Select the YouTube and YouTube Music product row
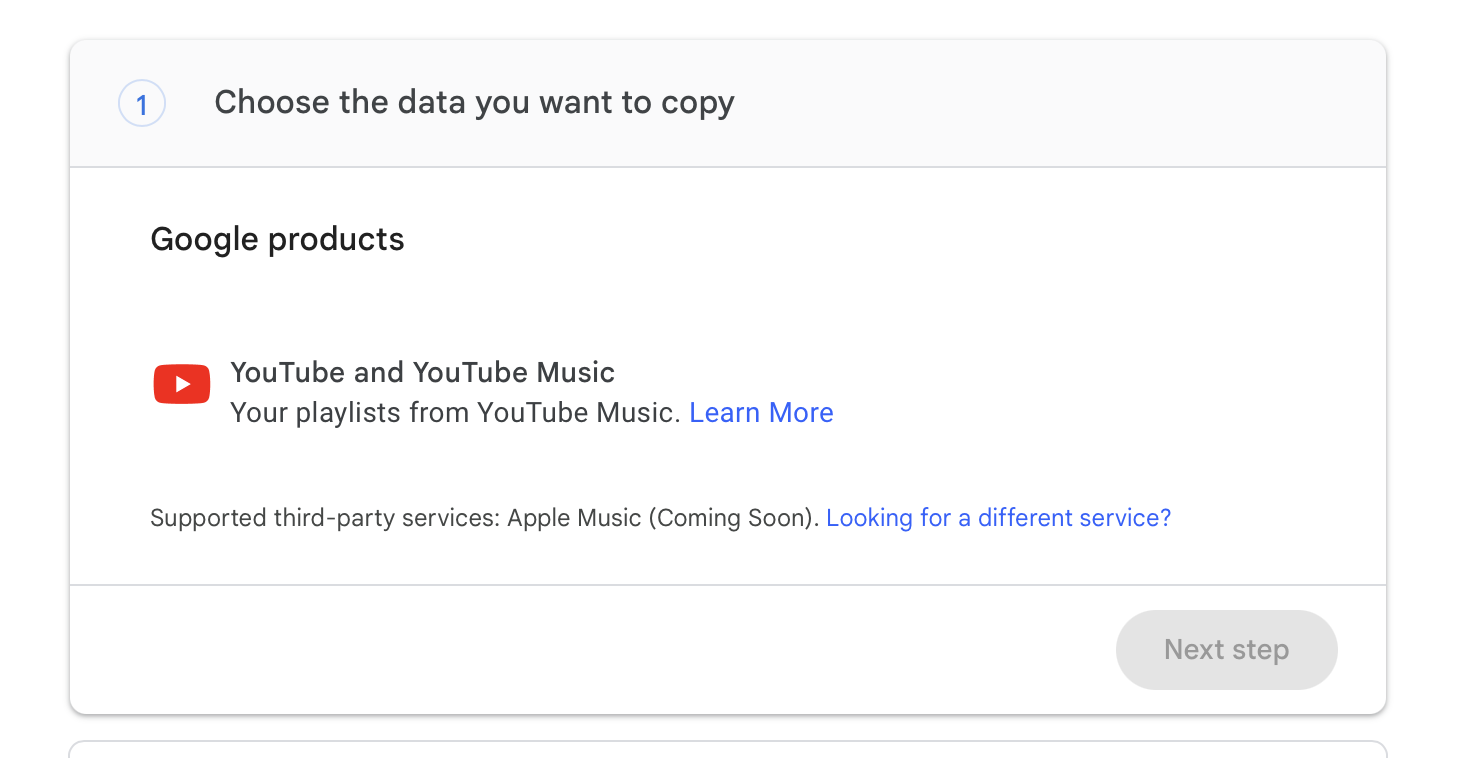 point(728,392)
